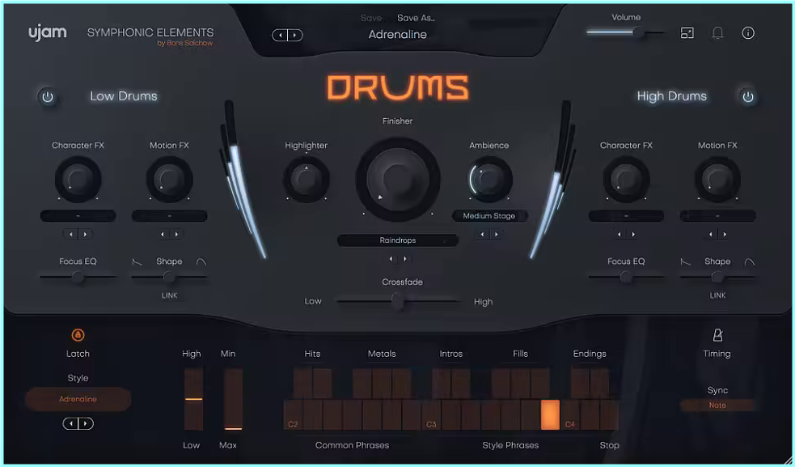The height and width of the screenshot is (467, 795).
Task: Open the Medium Stage Ambience dropdown
Action: pyautogui.click(x=489, y=216)
